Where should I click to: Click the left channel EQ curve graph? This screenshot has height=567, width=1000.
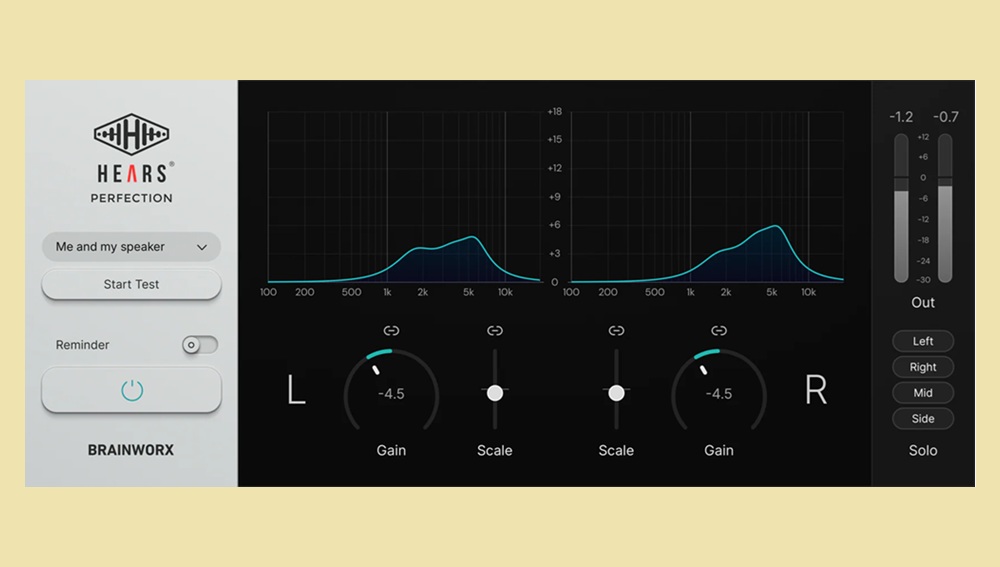(404, 196)
